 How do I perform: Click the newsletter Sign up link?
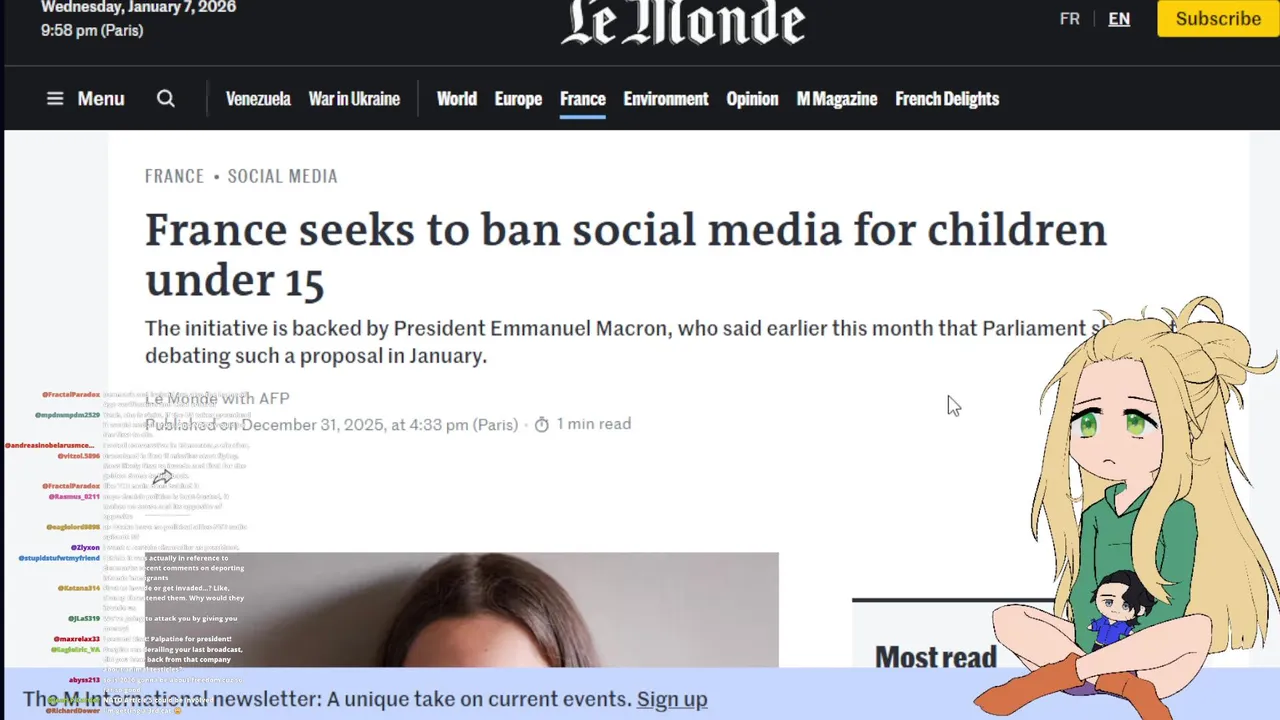pos(672,699)
